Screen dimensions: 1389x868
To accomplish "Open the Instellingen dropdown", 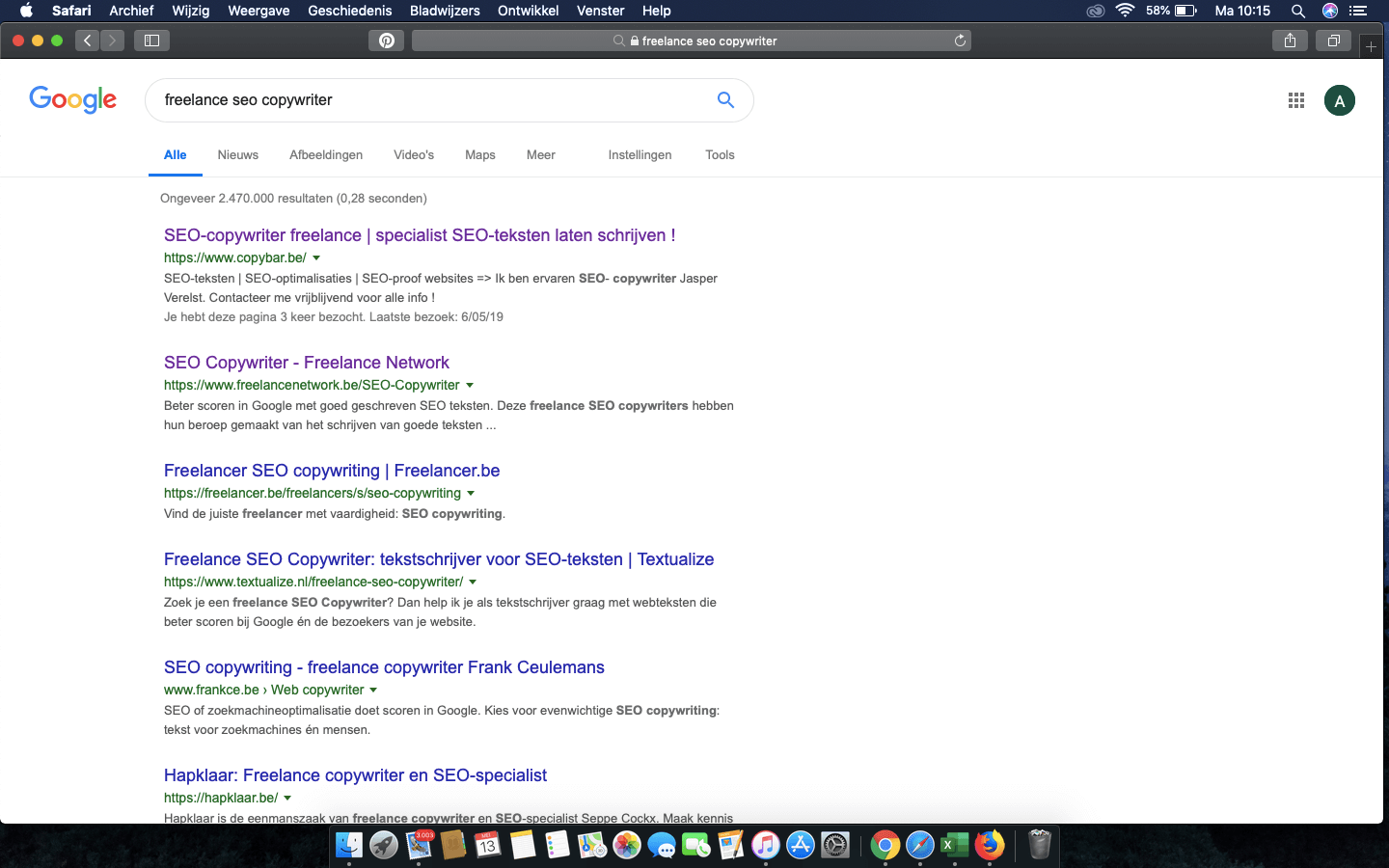I will click(640, 155).
